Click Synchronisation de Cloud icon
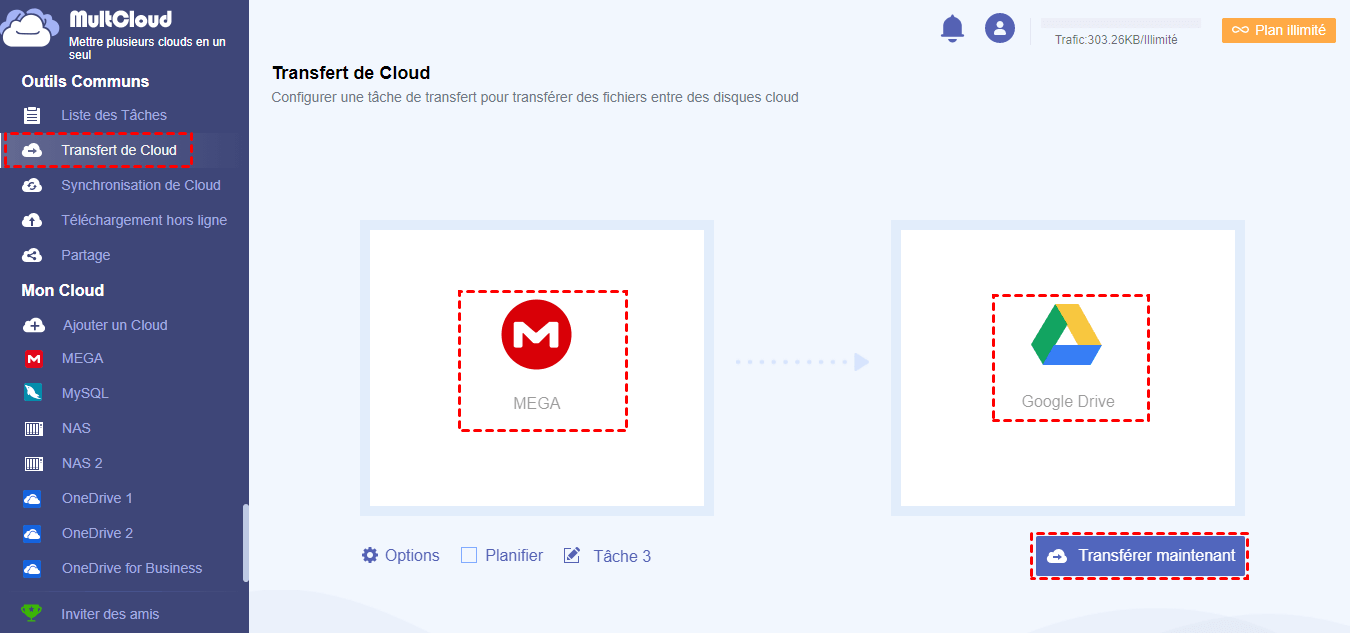 33,185
